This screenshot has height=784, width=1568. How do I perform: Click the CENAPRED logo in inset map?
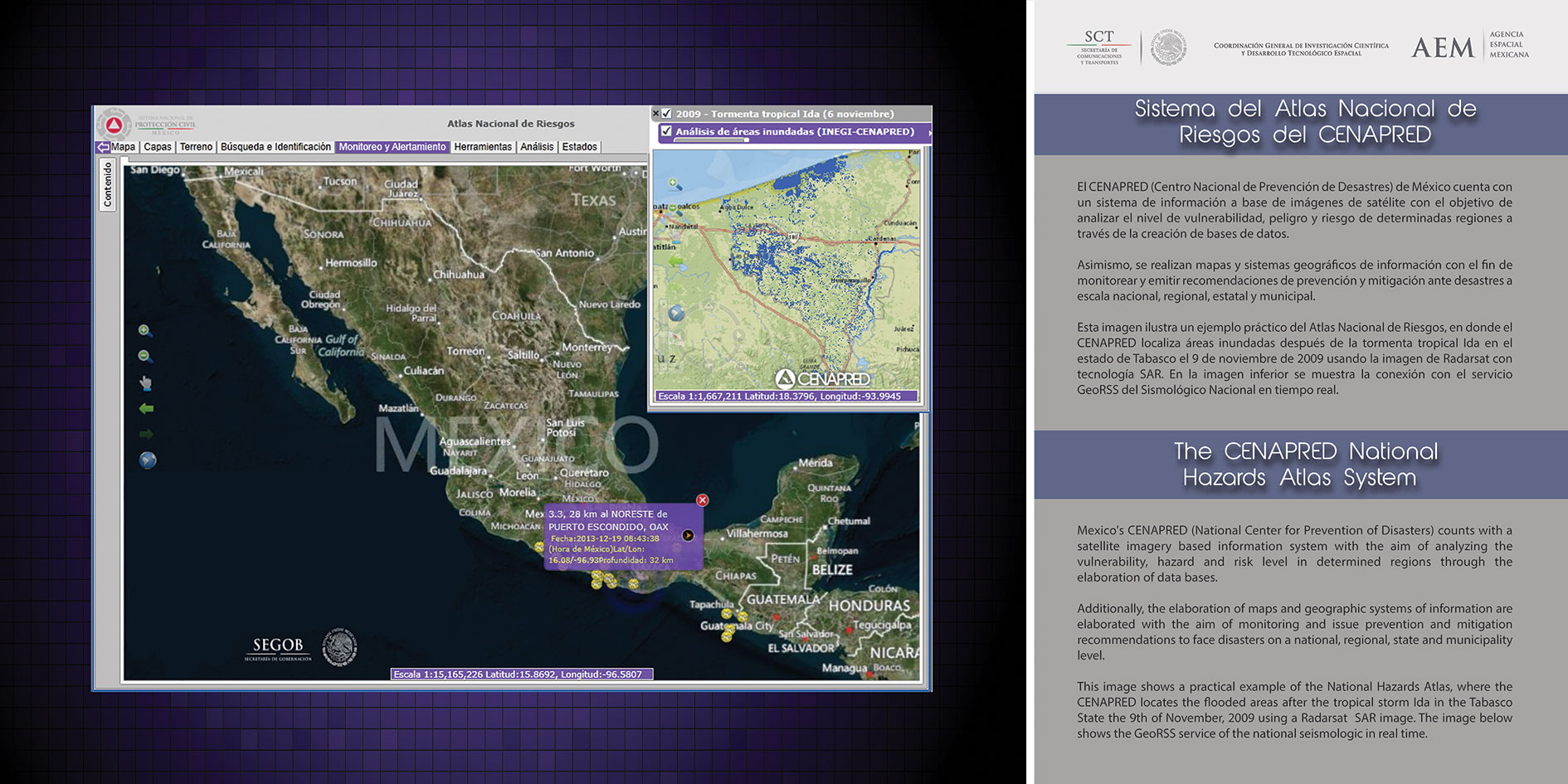[823, 379]
